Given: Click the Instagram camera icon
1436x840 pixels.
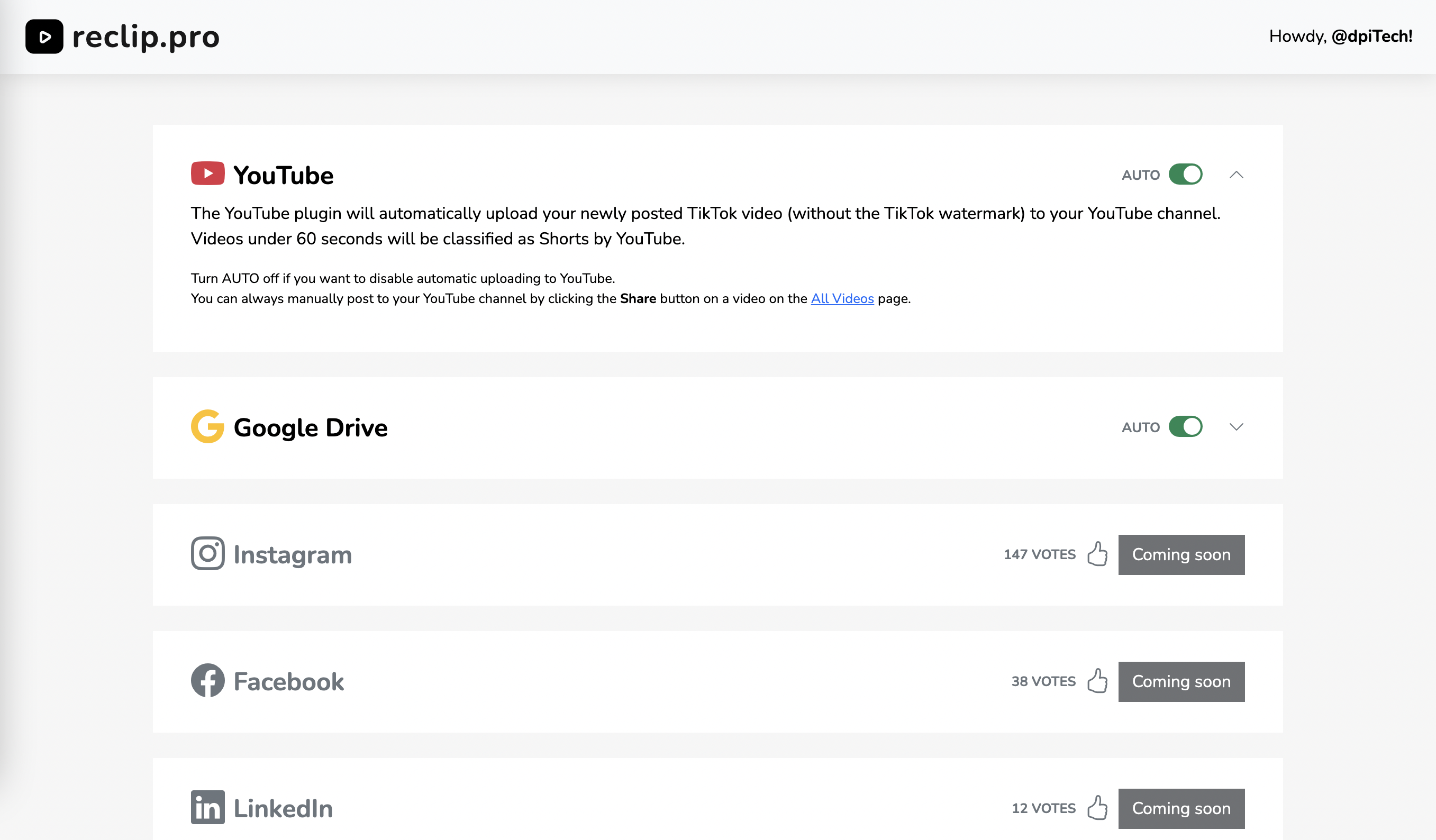Looking at the screenshot, I should [x=207, y=553].
